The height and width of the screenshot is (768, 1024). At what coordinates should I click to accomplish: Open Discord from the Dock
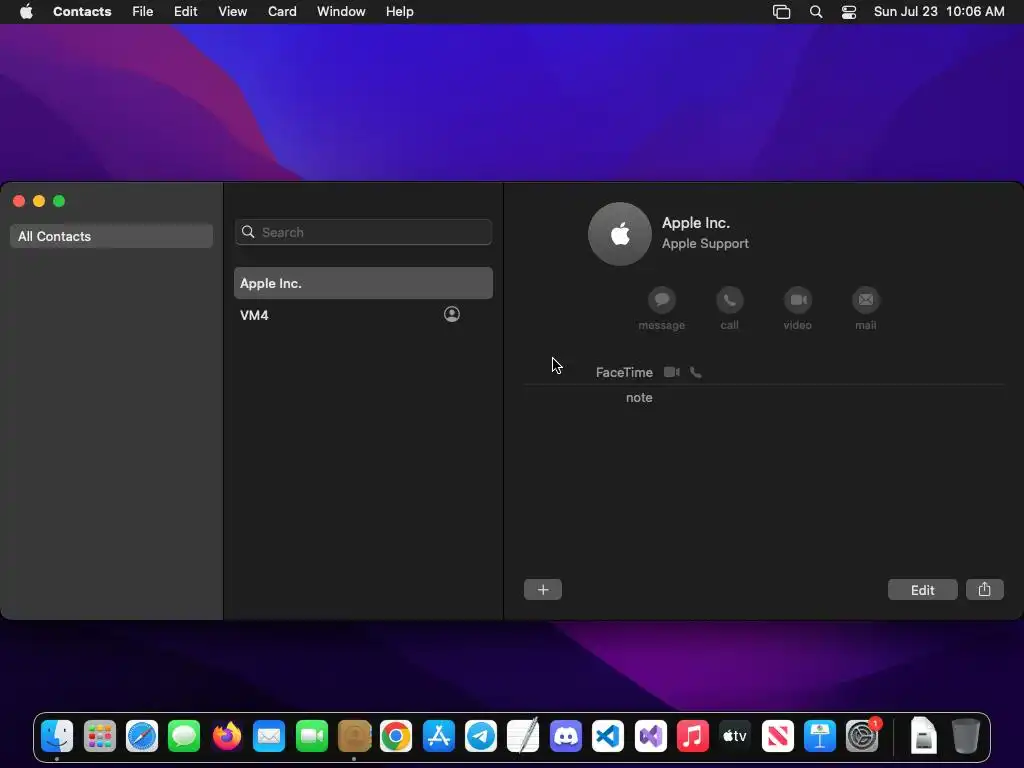click(x=566, y=736)
